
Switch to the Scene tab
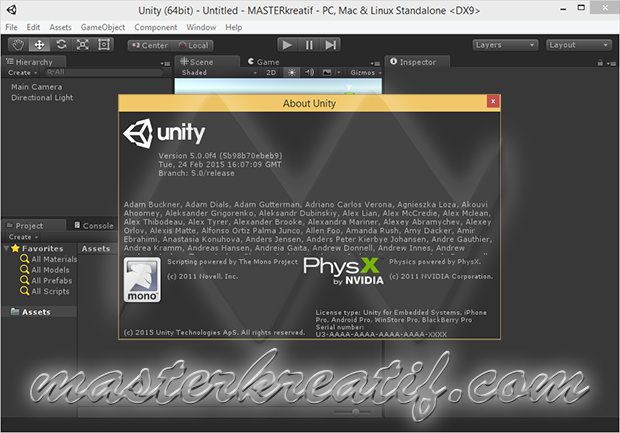point(207,62)
